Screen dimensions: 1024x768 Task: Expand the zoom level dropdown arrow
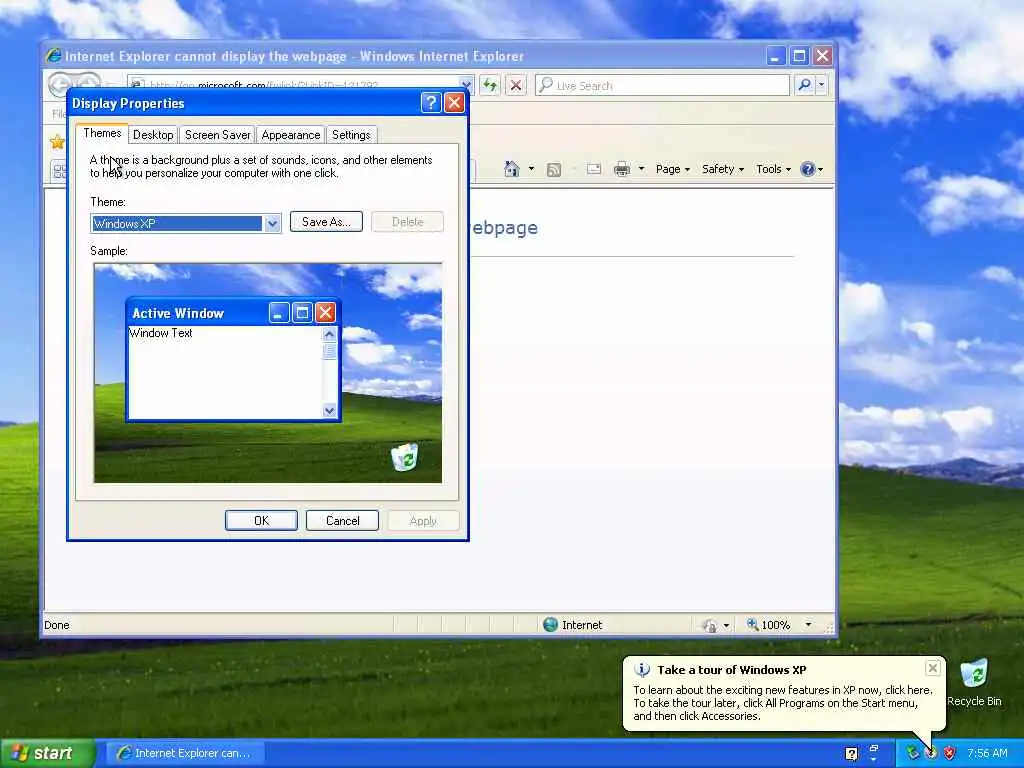(808, 625)
